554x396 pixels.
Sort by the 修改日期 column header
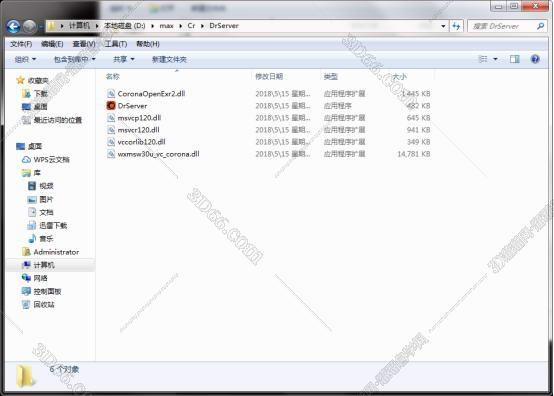pos(269,76)
